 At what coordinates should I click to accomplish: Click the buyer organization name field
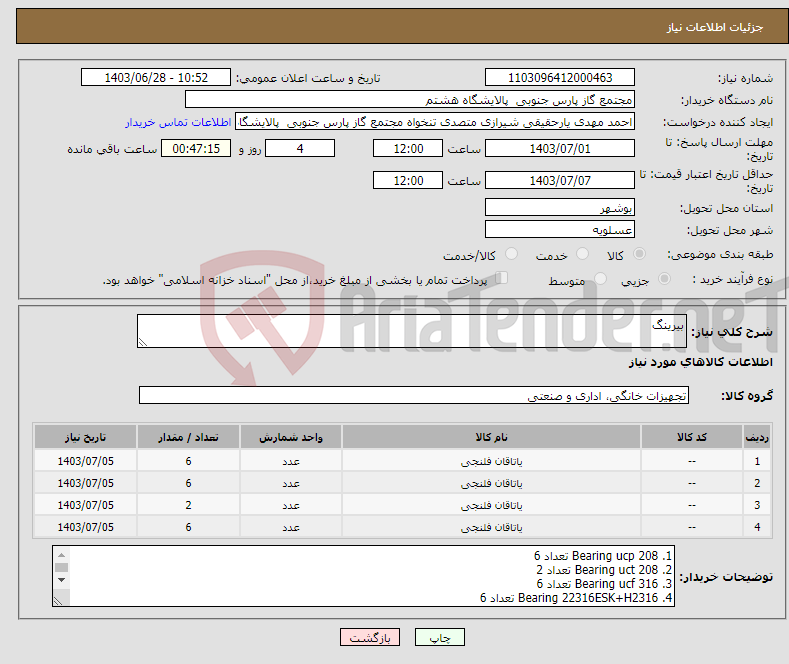410,100
